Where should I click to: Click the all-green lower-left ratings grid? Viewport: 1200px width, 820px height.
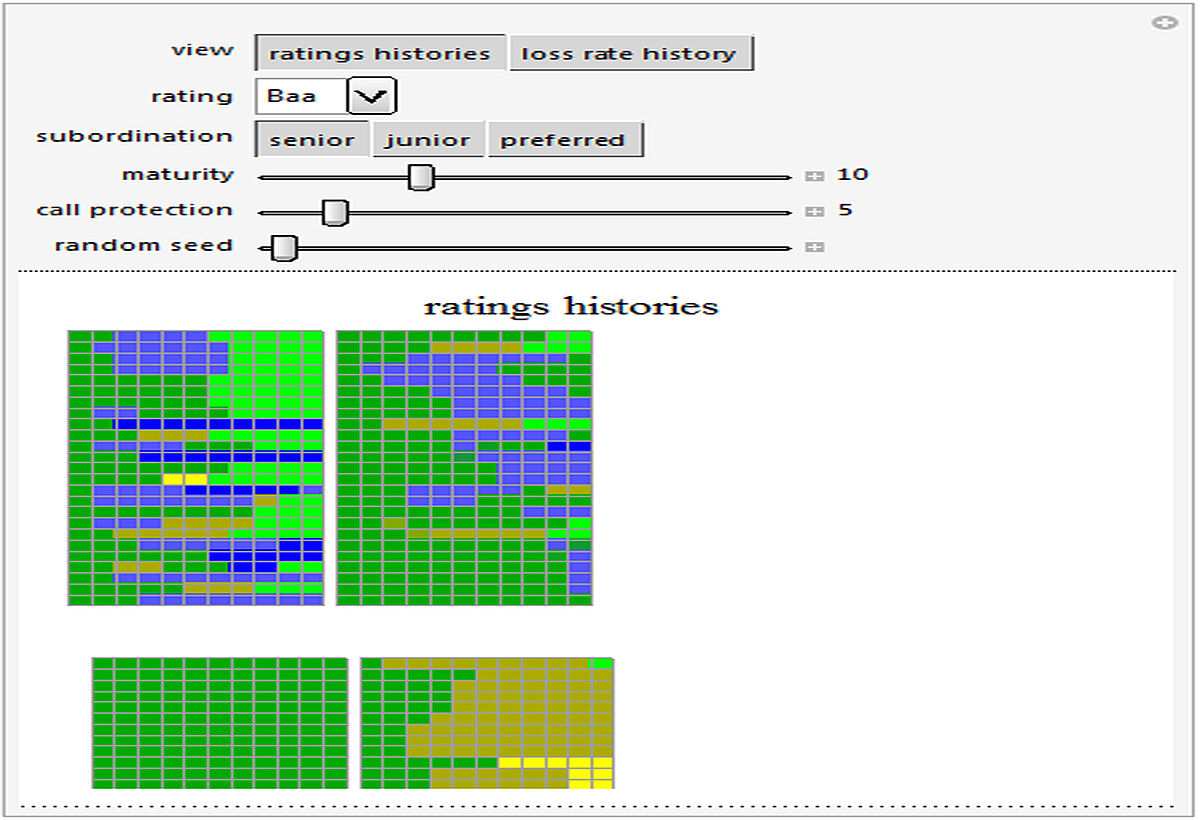(x=219, y=723)
